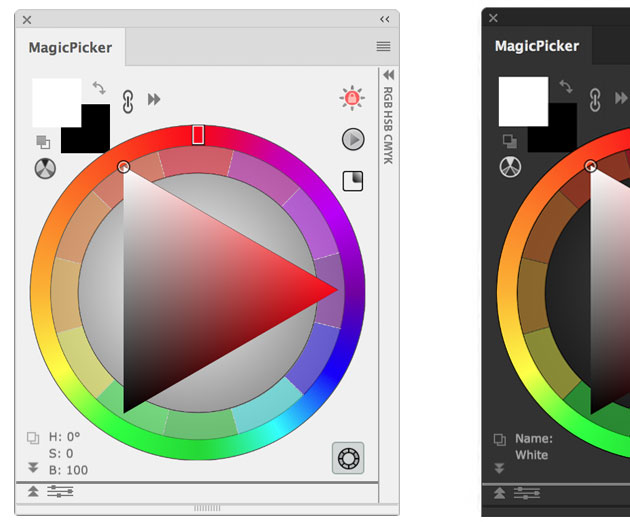This screenshot has height=522, width=630.
Task: Click the color scheme pie icon in light panel
Action: 46,169
